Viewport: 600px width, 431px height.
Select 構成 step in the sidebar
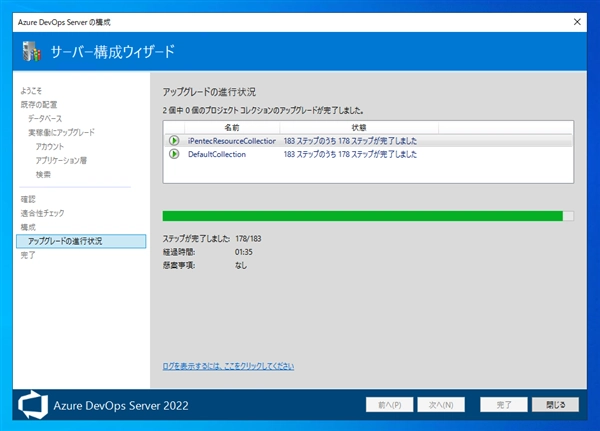point(28,227)
